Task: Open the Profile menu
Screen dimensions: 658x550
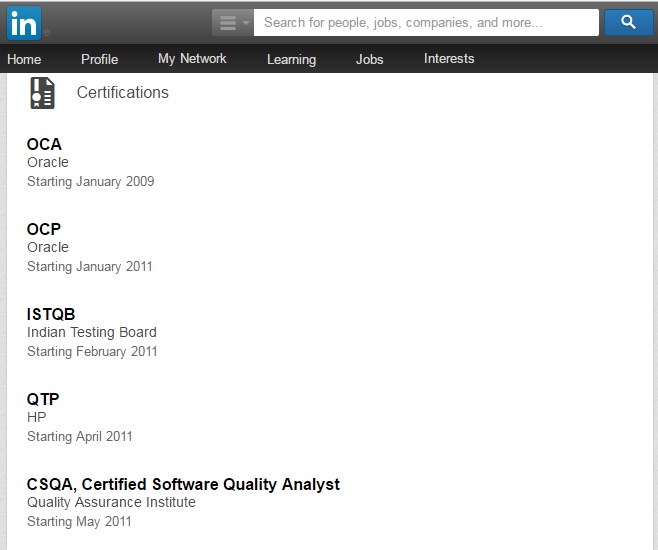Action: 99,59
